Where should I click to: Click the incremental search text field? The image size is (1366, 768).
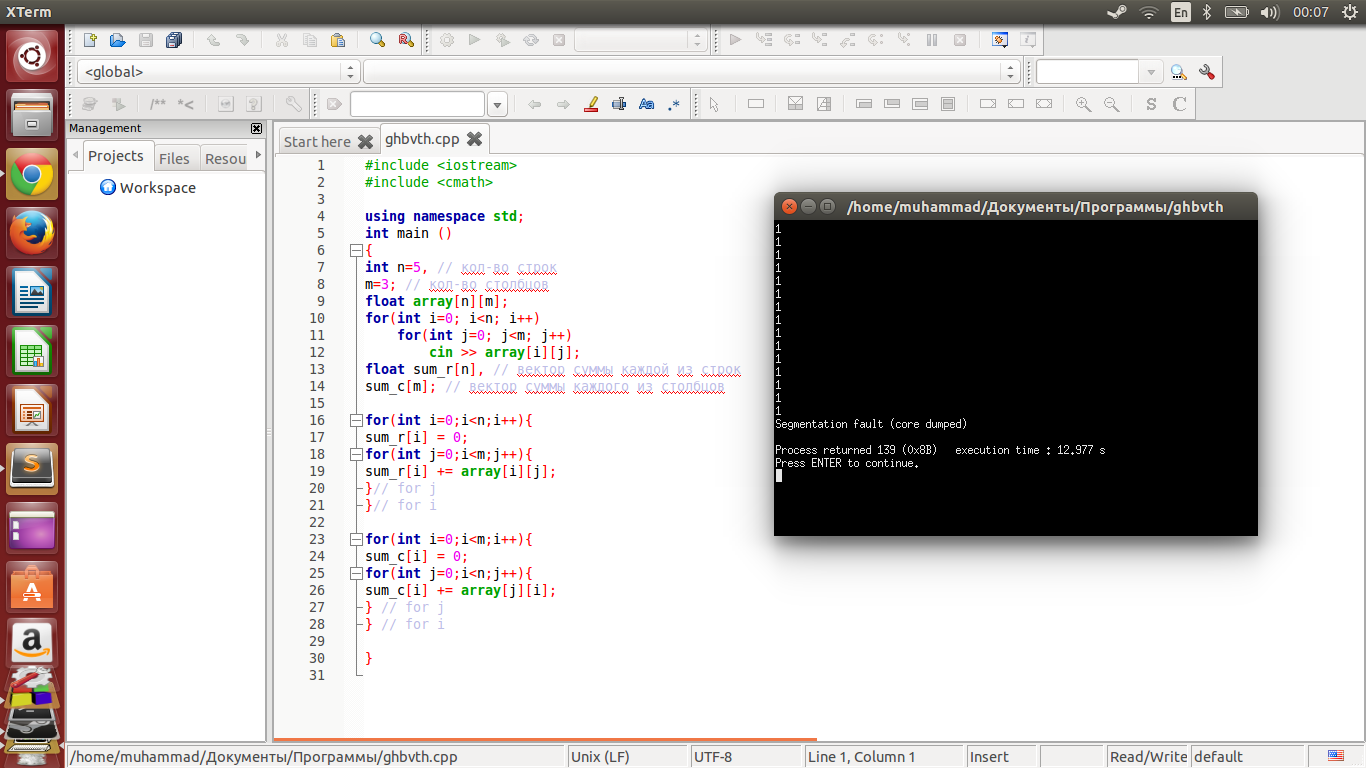pyautogui.click(x=417, y=104)
